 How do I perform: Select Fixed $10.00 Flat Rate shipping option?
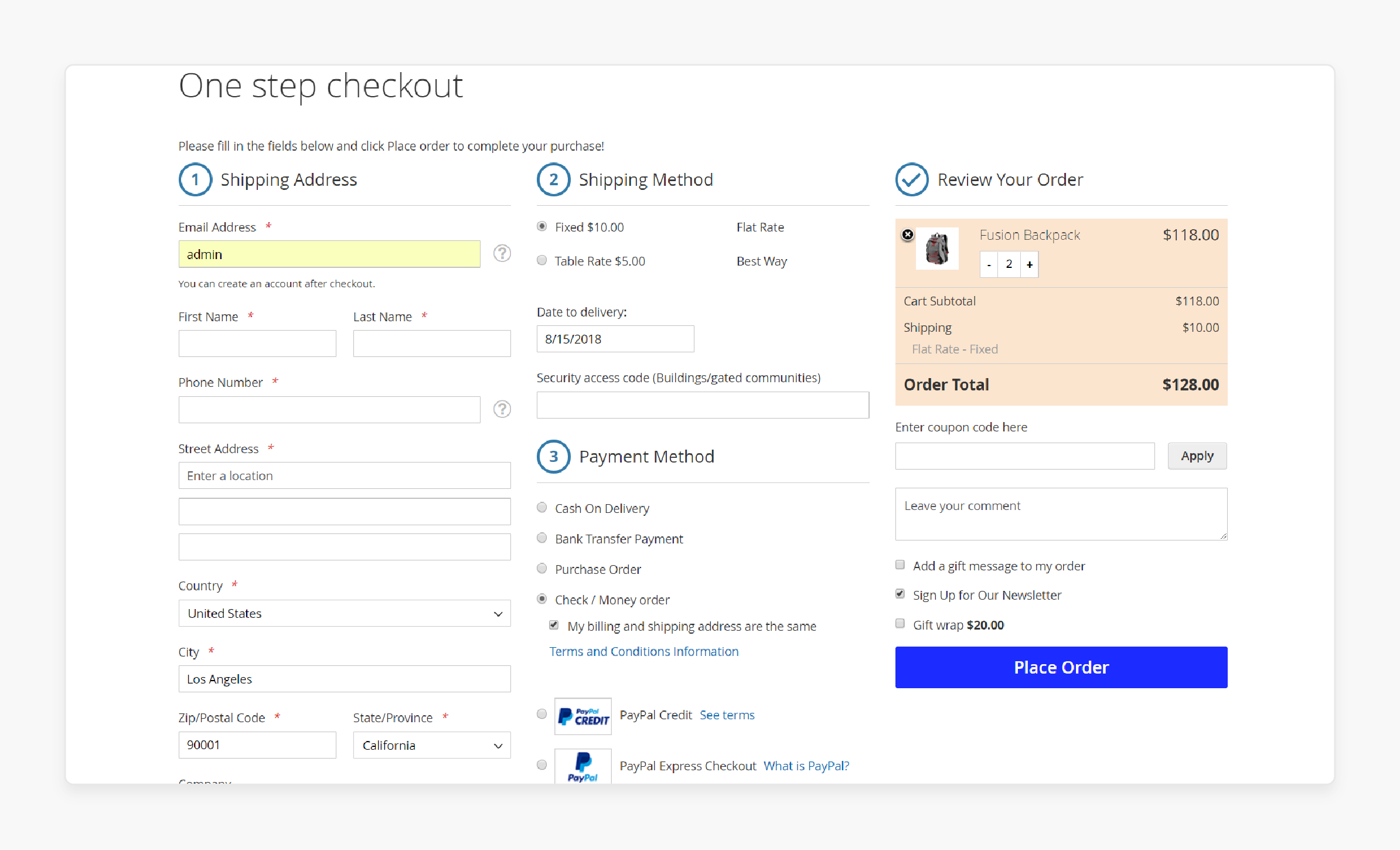coord(543,226)
